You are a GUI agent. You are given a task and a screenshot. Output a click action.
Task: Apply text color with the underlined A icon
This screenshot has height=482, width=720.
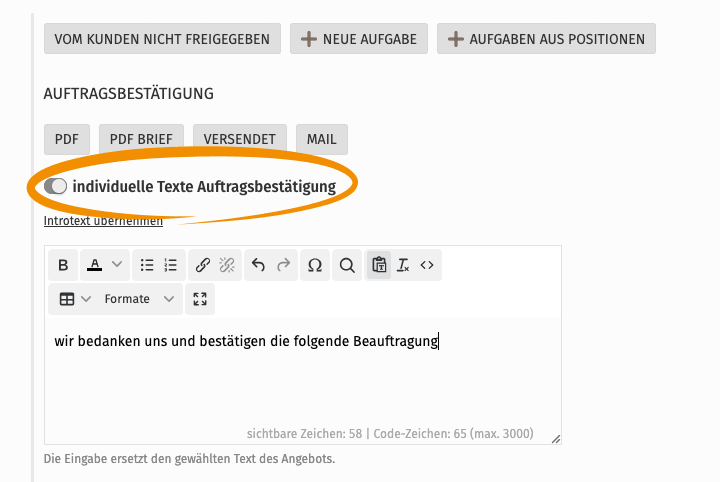click(95, 265)
